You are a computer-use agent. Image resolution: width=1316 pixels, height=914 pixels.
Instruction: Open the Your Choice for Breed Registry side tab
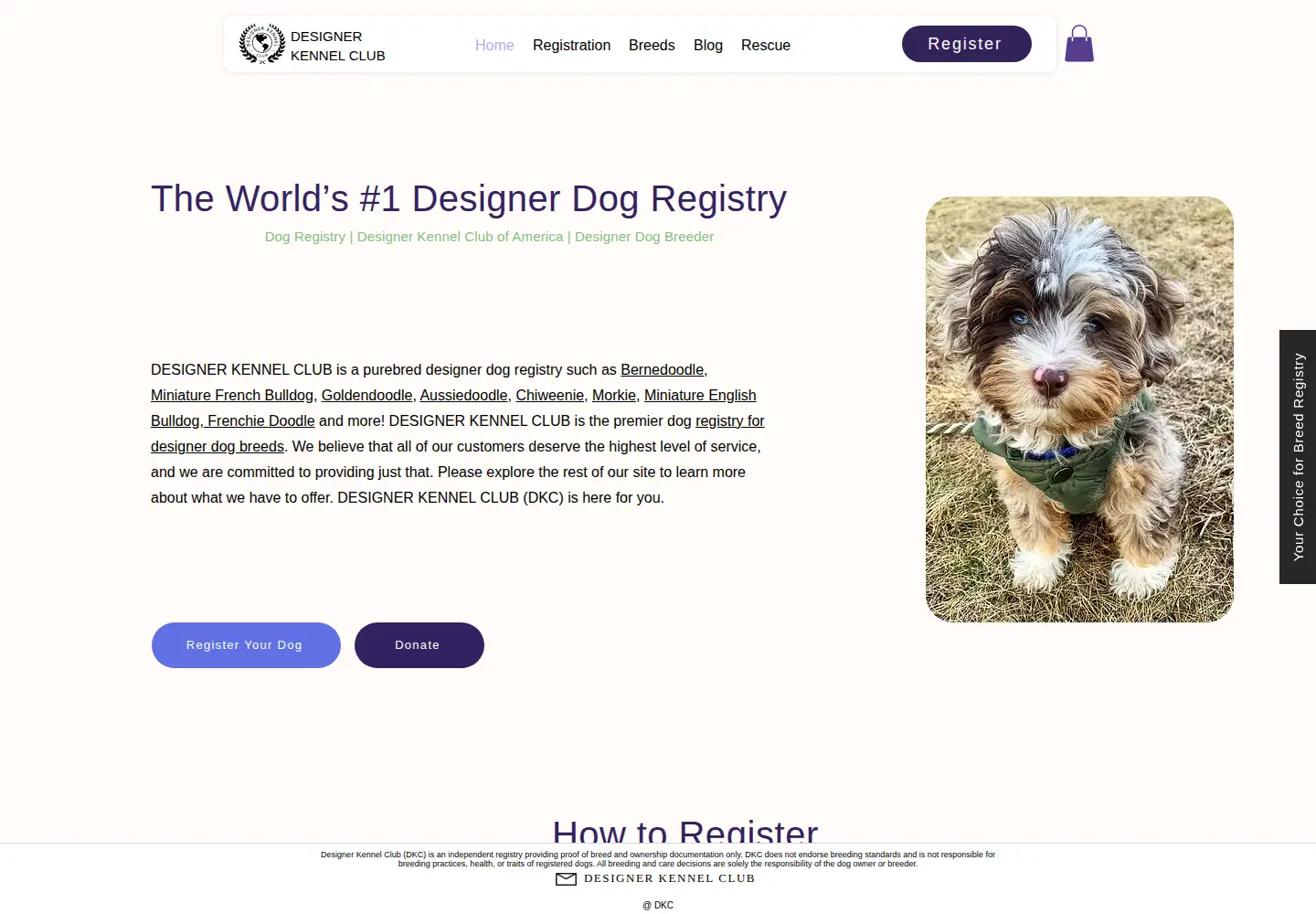tap(1298, 457)
